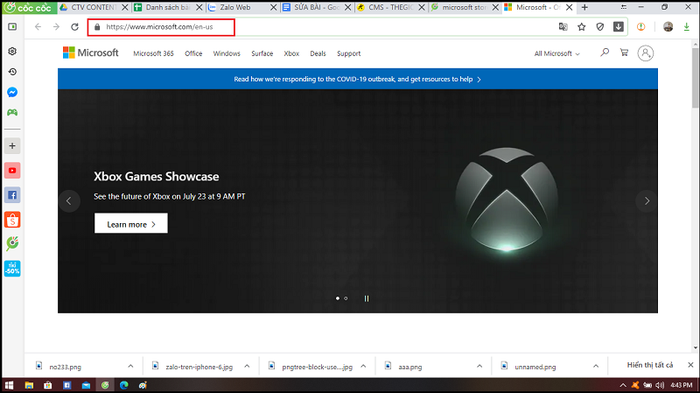Image resolution: width=700 pixels, height=393 pixels.
Task: Open Messenger from the browser sidebar
Action: tap(12, 92)
